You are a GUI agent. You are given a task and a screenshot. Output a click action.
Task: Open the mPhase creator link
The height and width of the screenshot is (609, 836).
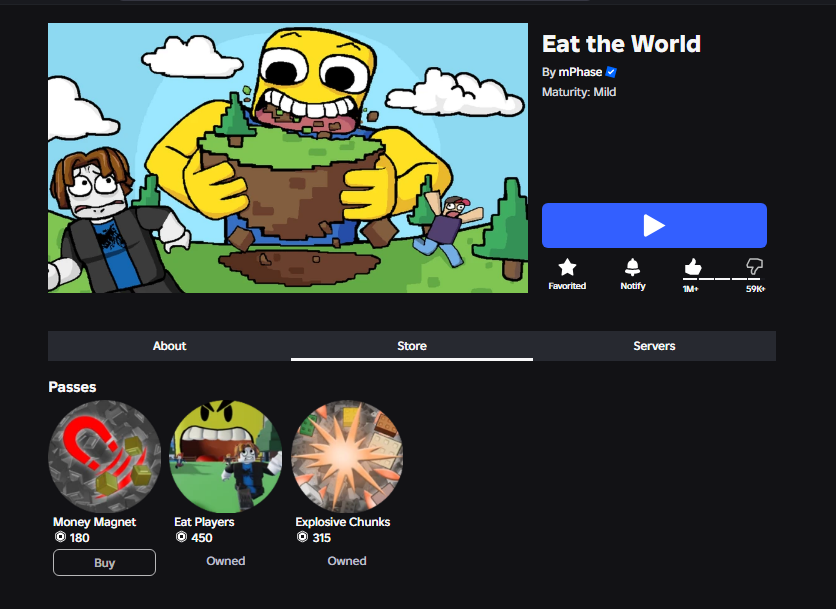(x=580, y=72)
